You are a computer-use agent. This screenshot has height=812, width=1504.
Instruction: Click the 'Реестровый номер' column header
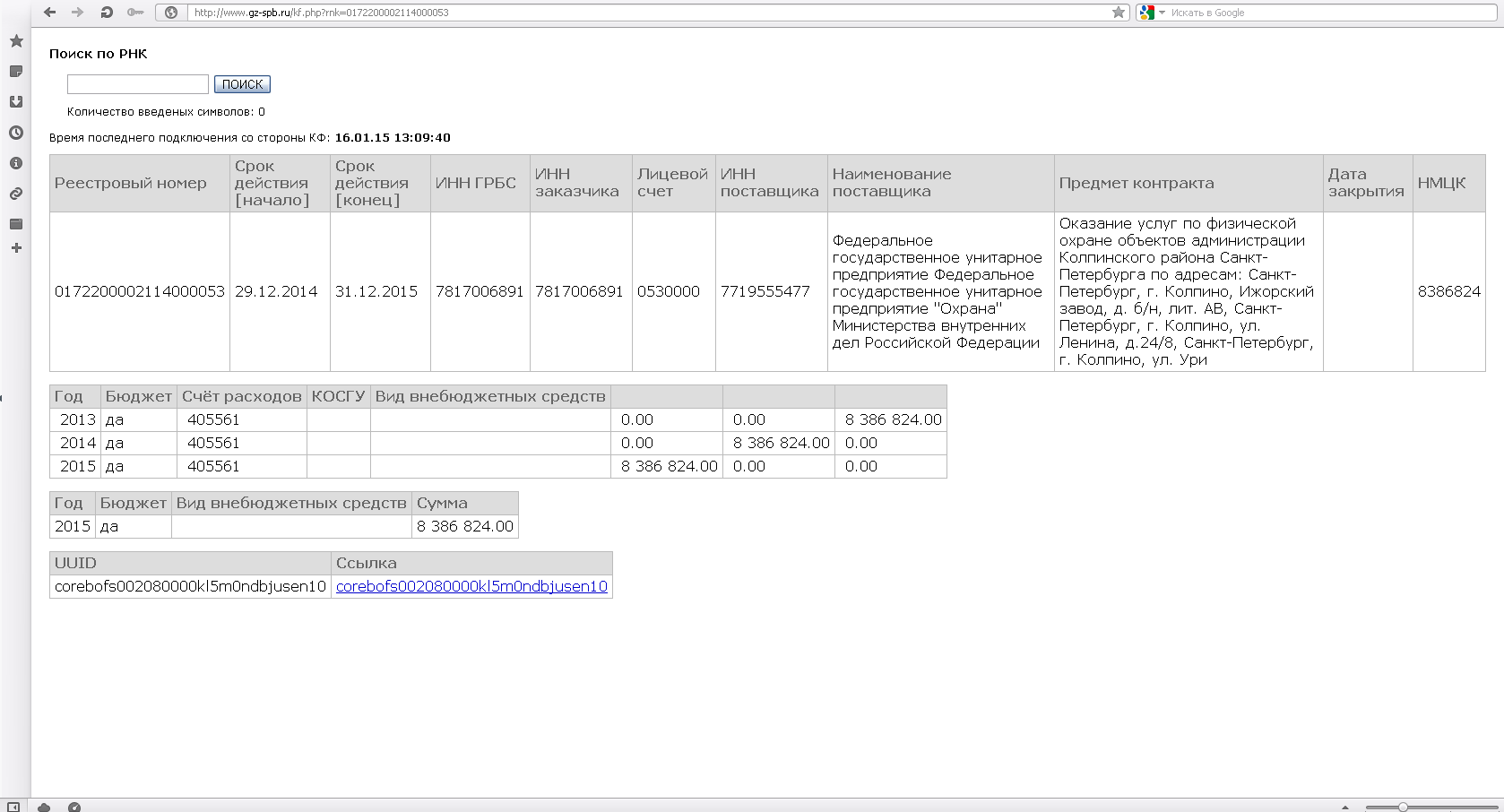point(140,183)
